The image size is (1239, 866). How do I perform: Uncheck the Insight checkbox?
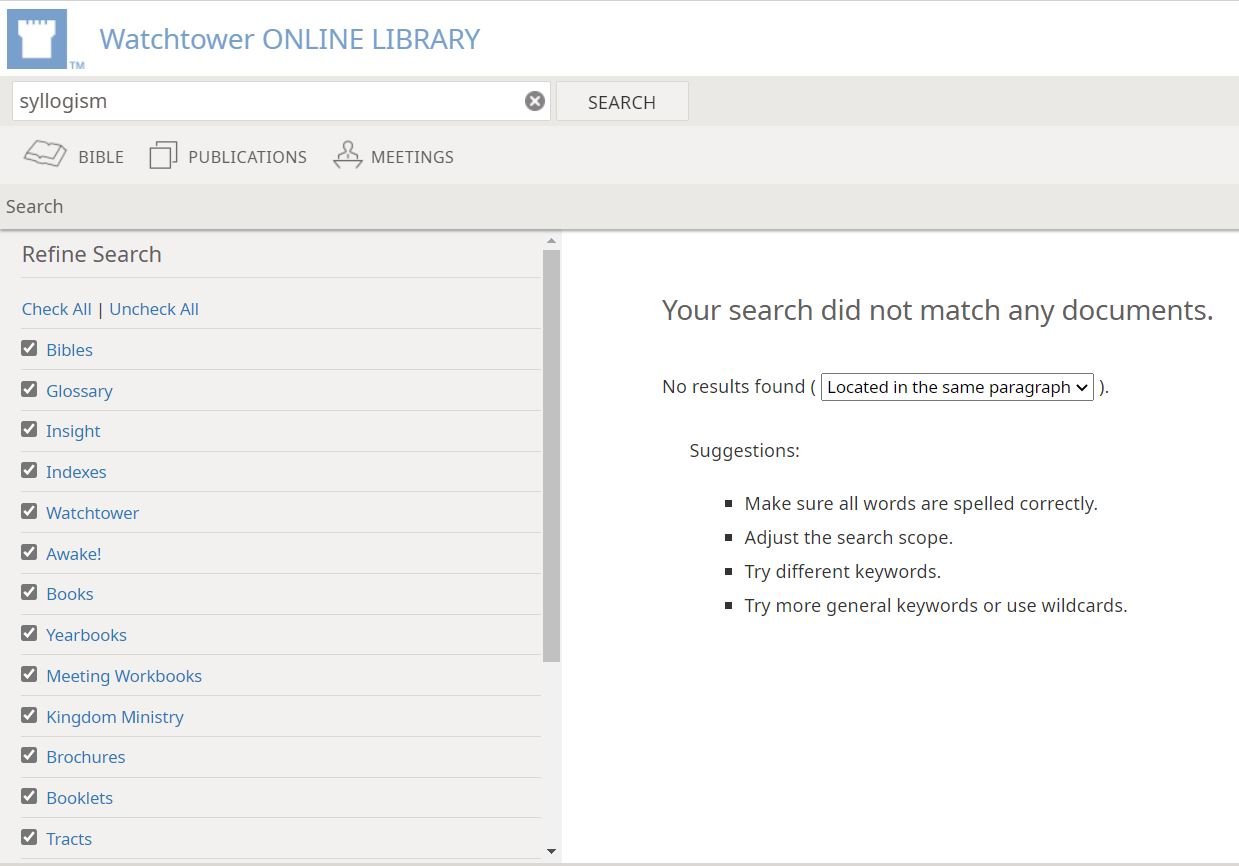click(29, 429)
